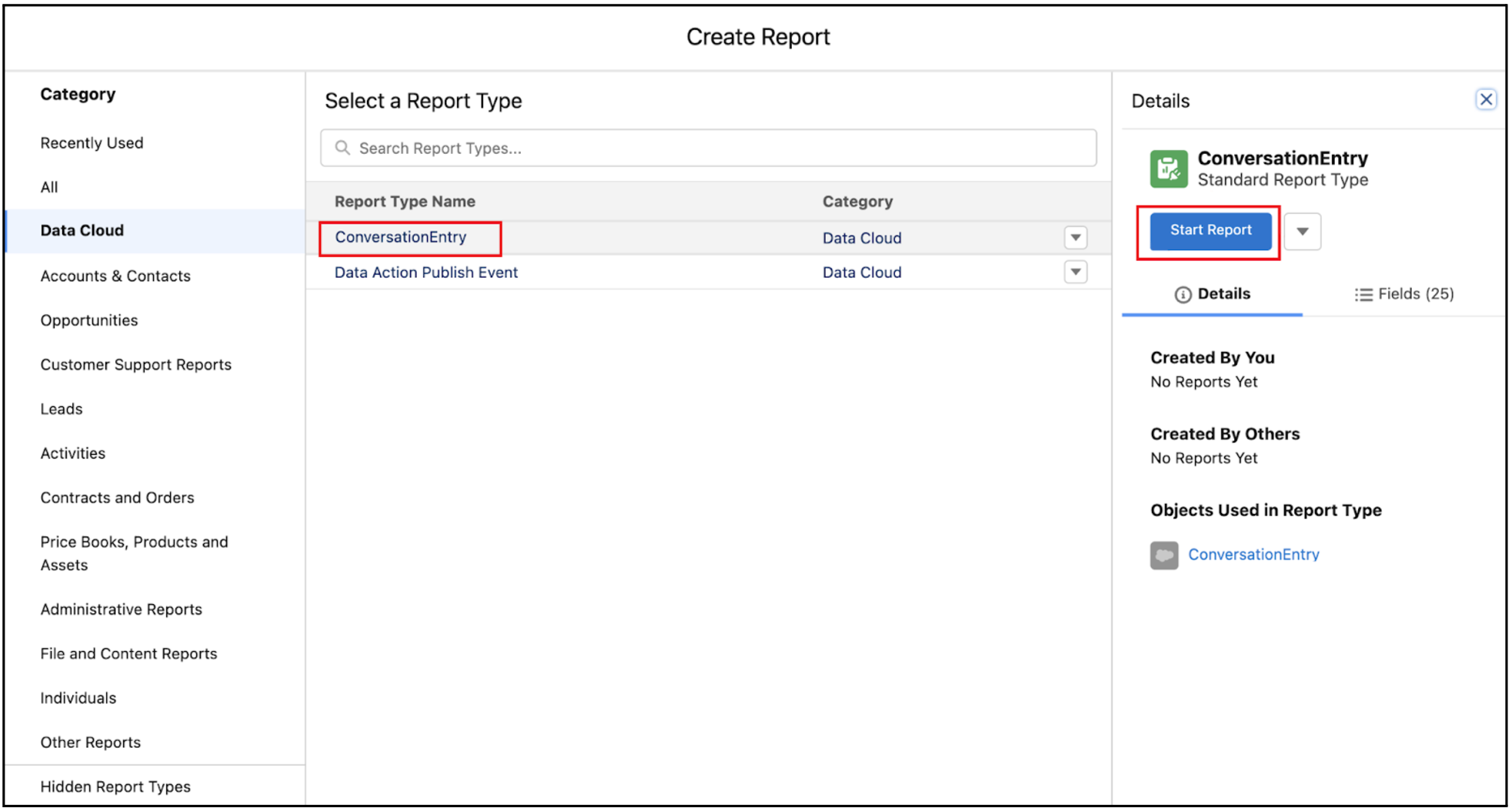
Task: Focus the Search Report Types field
Action: (x=709, y=148)
